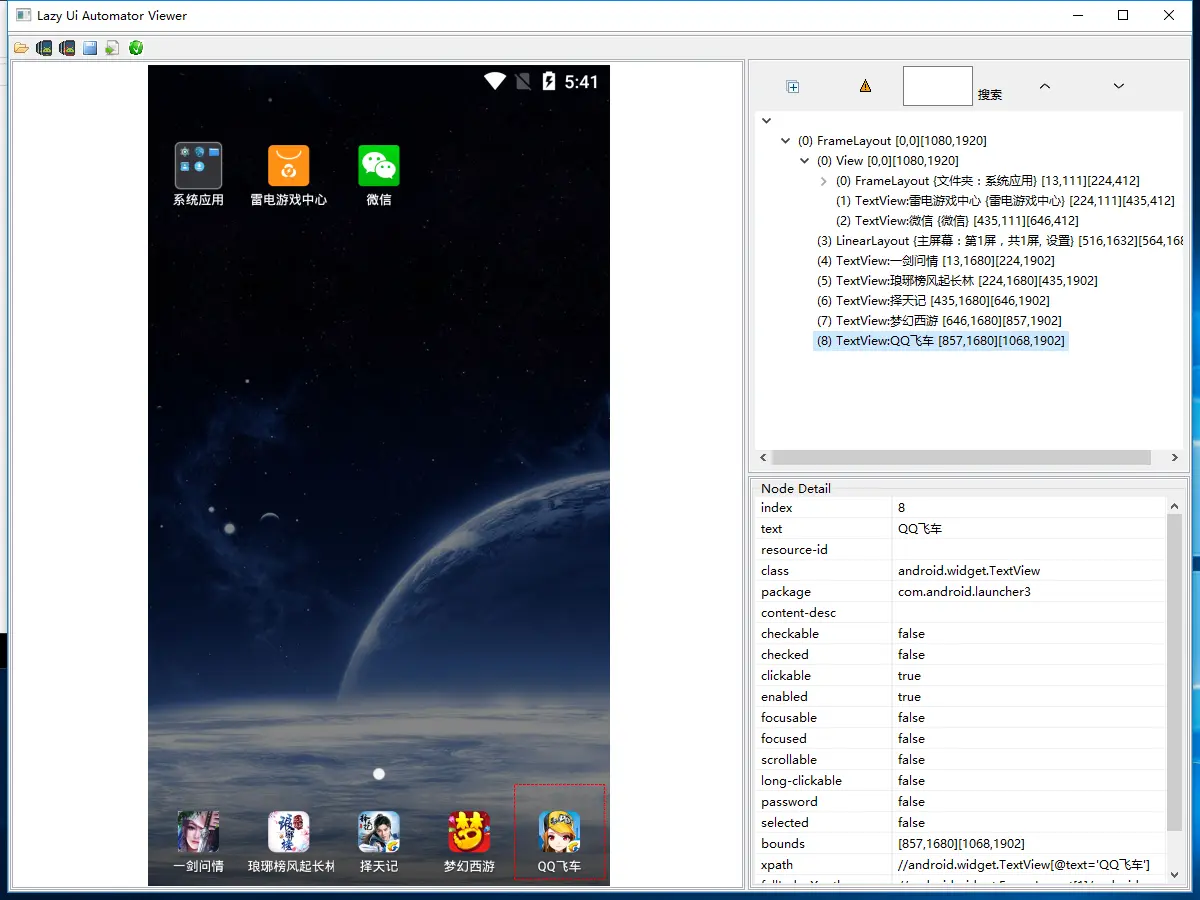Click the green checkmark toolbar icon

pyautogui.click(x=136, y=48)
